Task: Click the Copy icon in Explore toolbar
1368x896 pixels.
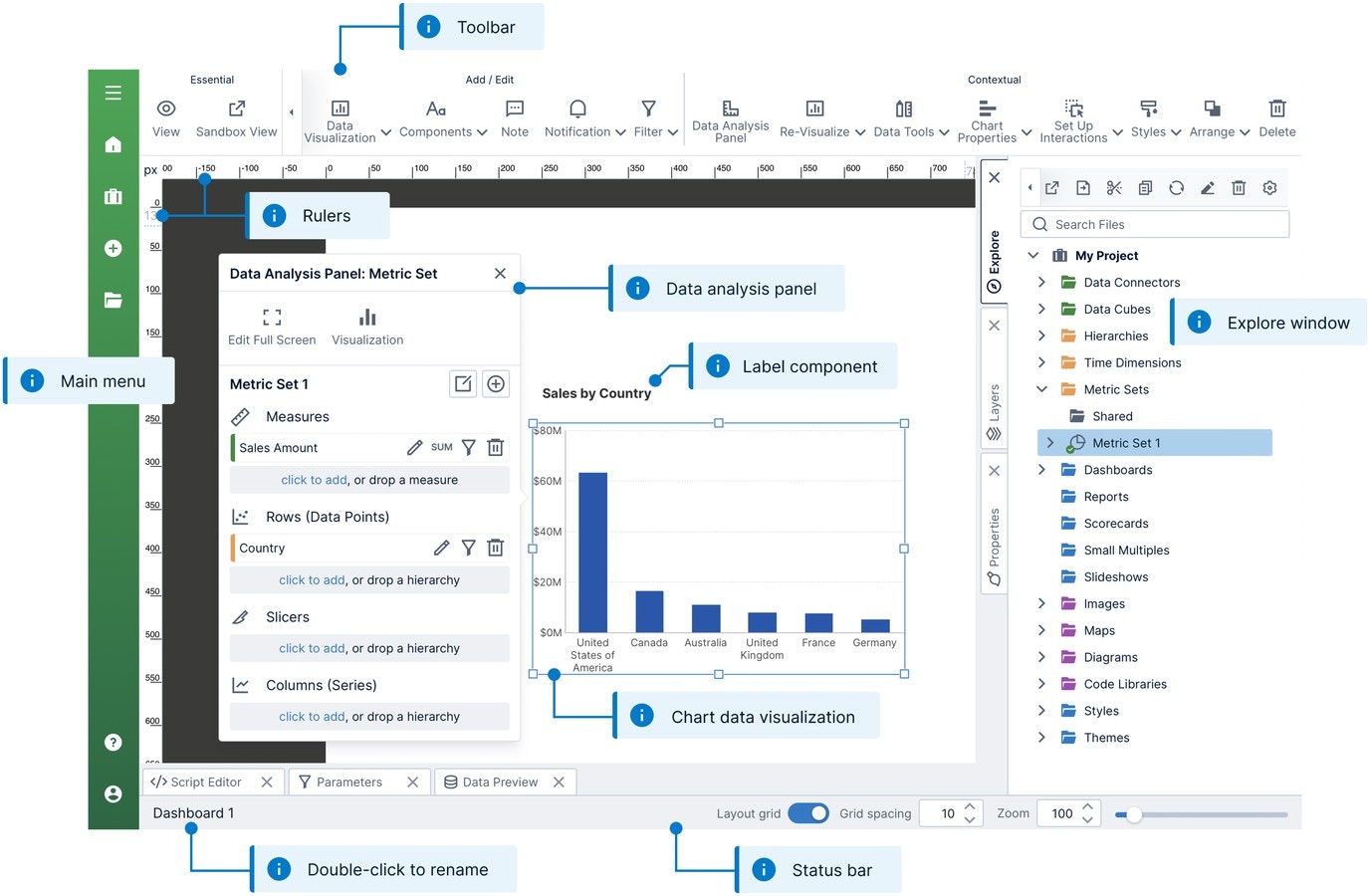Action: (1145, 187)
